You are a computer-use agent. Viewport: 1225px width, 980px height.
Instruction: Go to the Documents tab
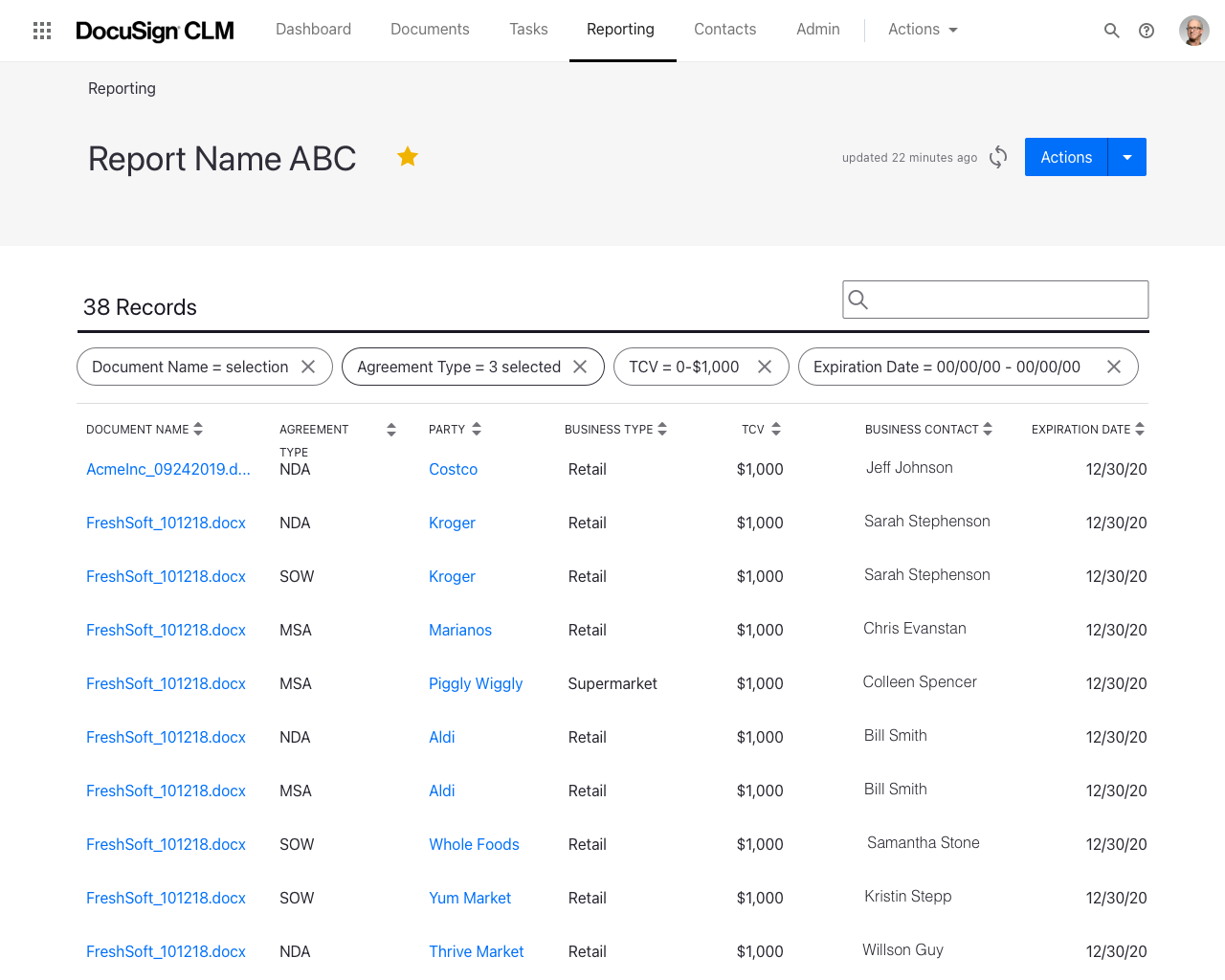(x=430, y=30)
